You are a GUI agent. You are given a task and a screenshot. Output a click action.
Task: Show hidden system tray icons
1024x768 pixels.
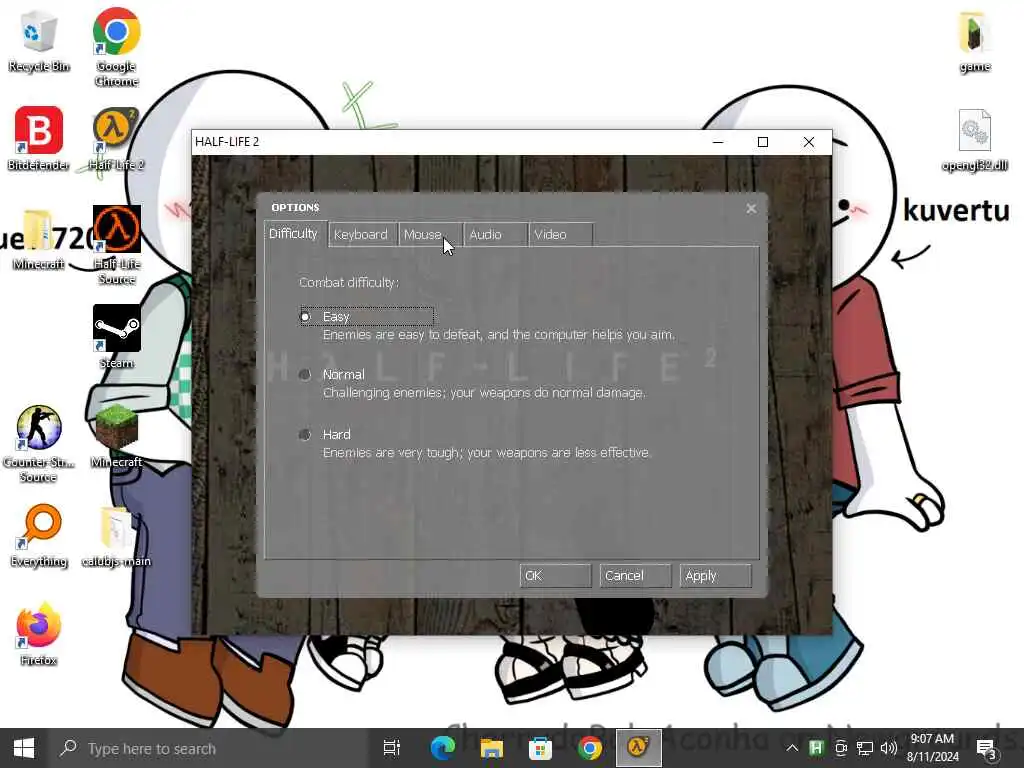[792, 748]
